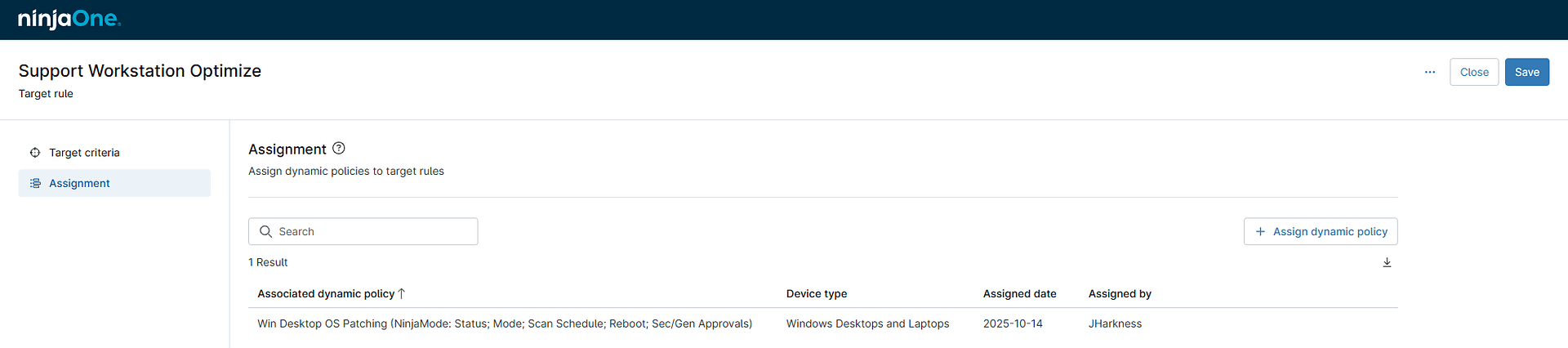This screenshot has height=348, width=1568.
Task: Open the Target criteria section
Action: (x=84, y=153)
